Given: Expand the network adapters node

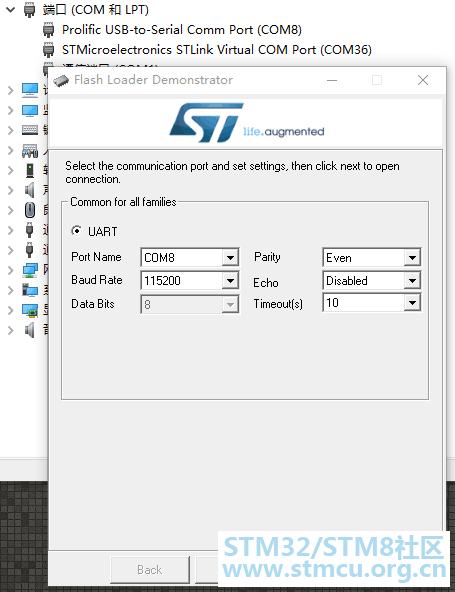Looking at the screenshot, I should tap(11, 270).
